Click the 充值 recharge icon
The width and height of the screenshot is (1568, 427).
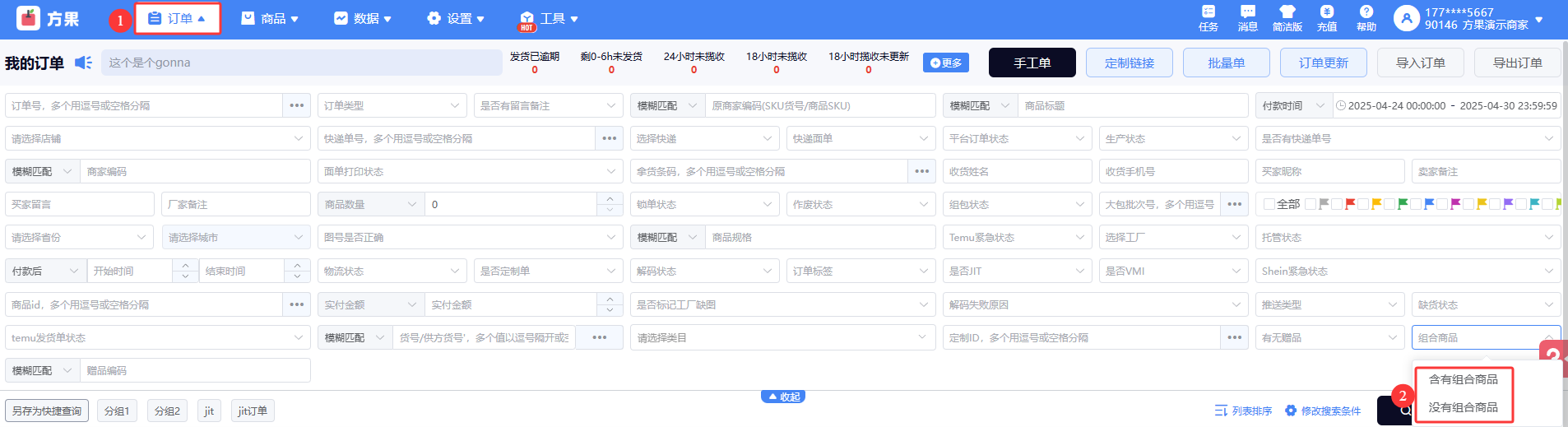click(1326, 17)
